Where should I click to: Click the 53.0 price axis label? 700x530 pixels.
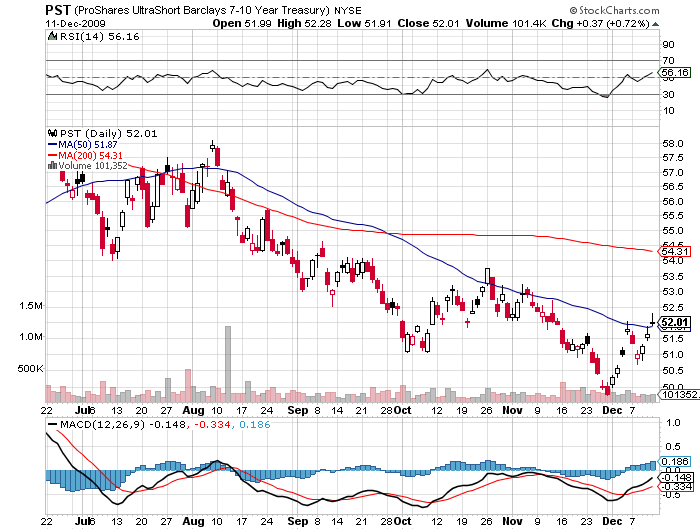[x=673, y=292]
